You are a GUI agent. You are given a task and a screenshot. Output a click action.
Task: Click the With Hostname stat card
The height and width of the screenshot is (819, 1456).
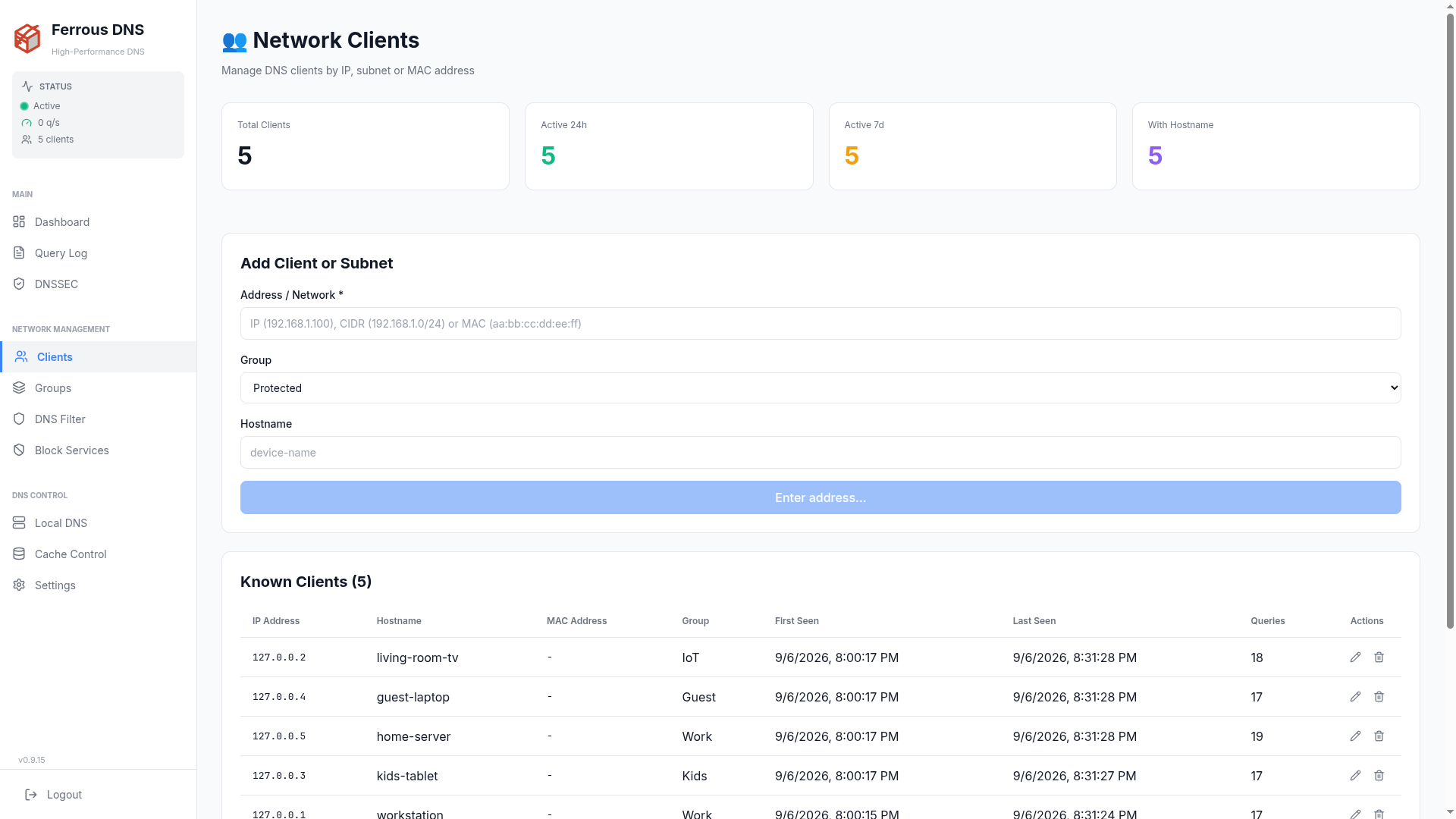tap(1276, 146)
